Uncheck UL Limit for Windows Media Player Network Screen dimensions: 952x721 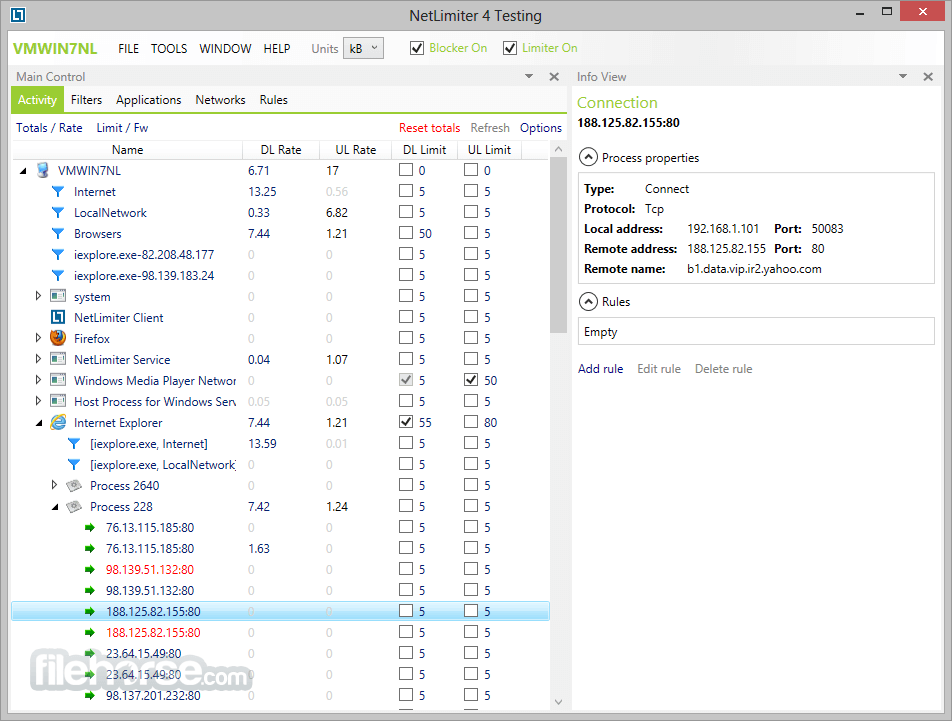click(471, 380)
